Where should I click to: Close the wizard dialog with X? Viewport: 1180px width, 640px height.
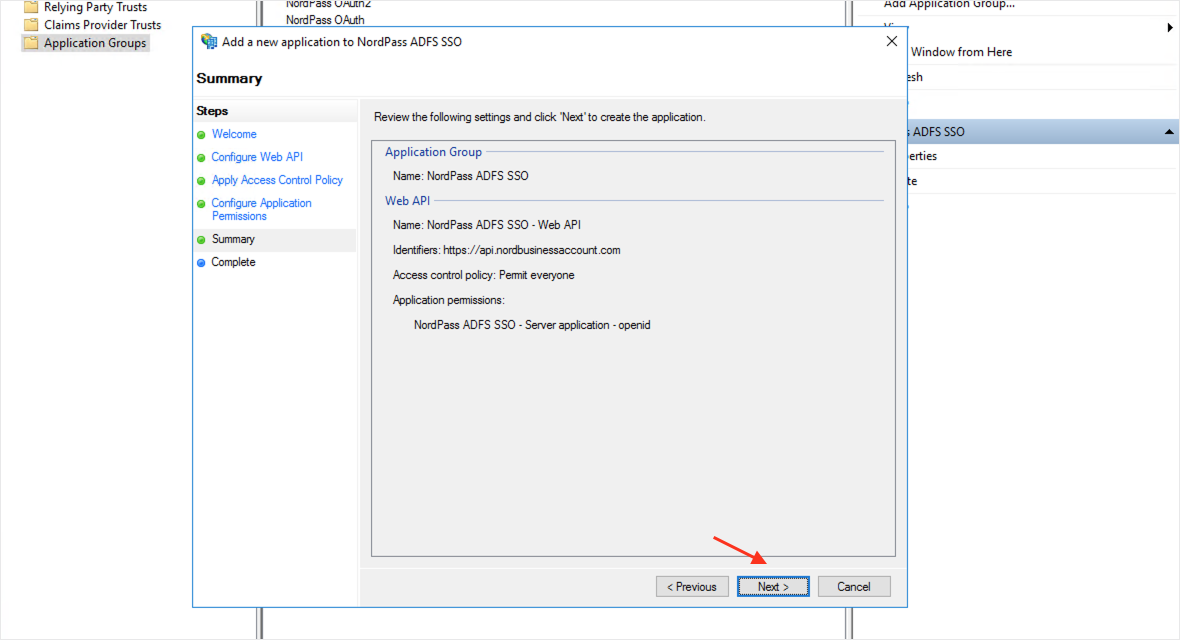click(x=892, y=41)
